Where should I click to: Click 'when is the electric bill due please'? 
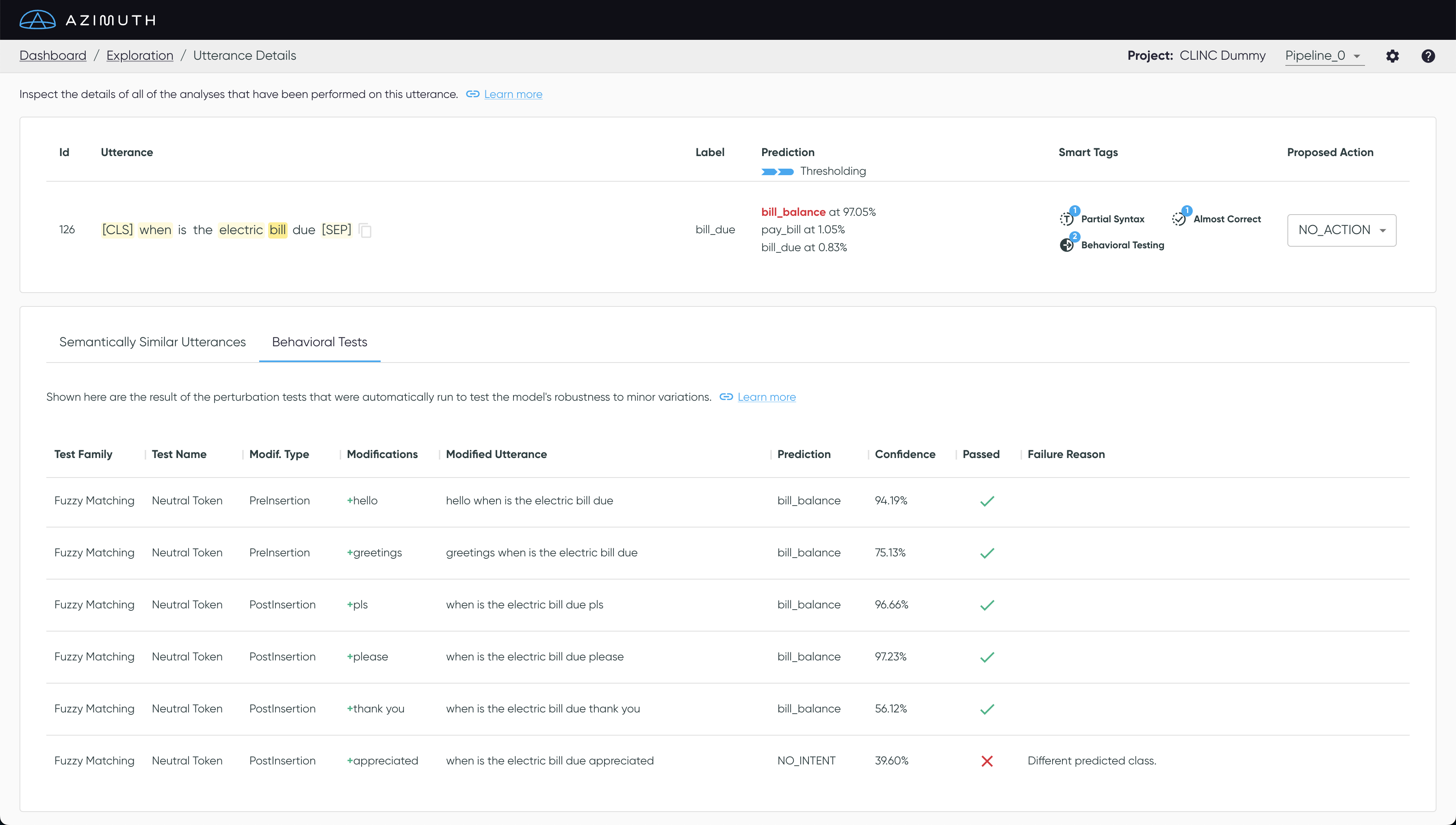point(535,657)
